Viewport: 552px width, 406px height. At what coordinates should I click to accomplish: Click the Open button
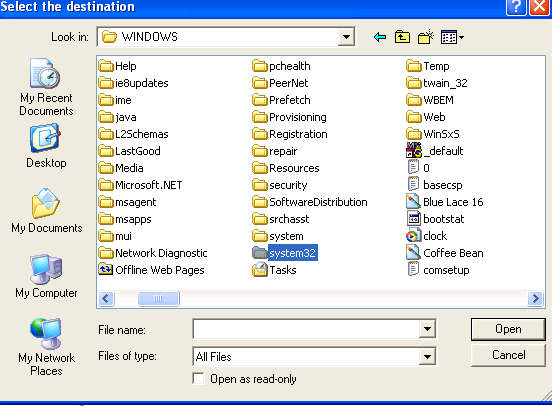tap(508, 329)
